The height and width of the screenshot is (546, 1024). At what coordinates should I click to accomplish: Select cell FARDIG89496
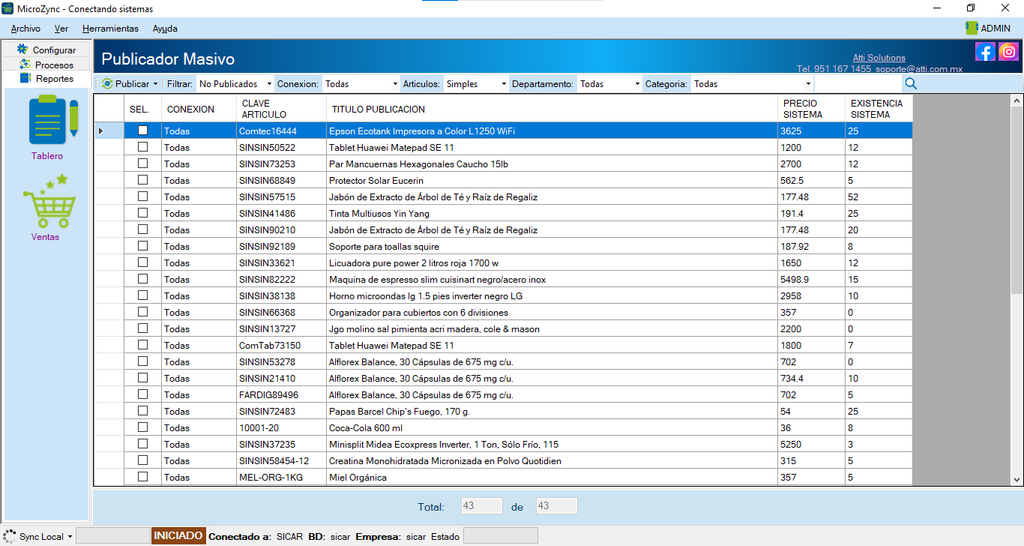point(281,394)
